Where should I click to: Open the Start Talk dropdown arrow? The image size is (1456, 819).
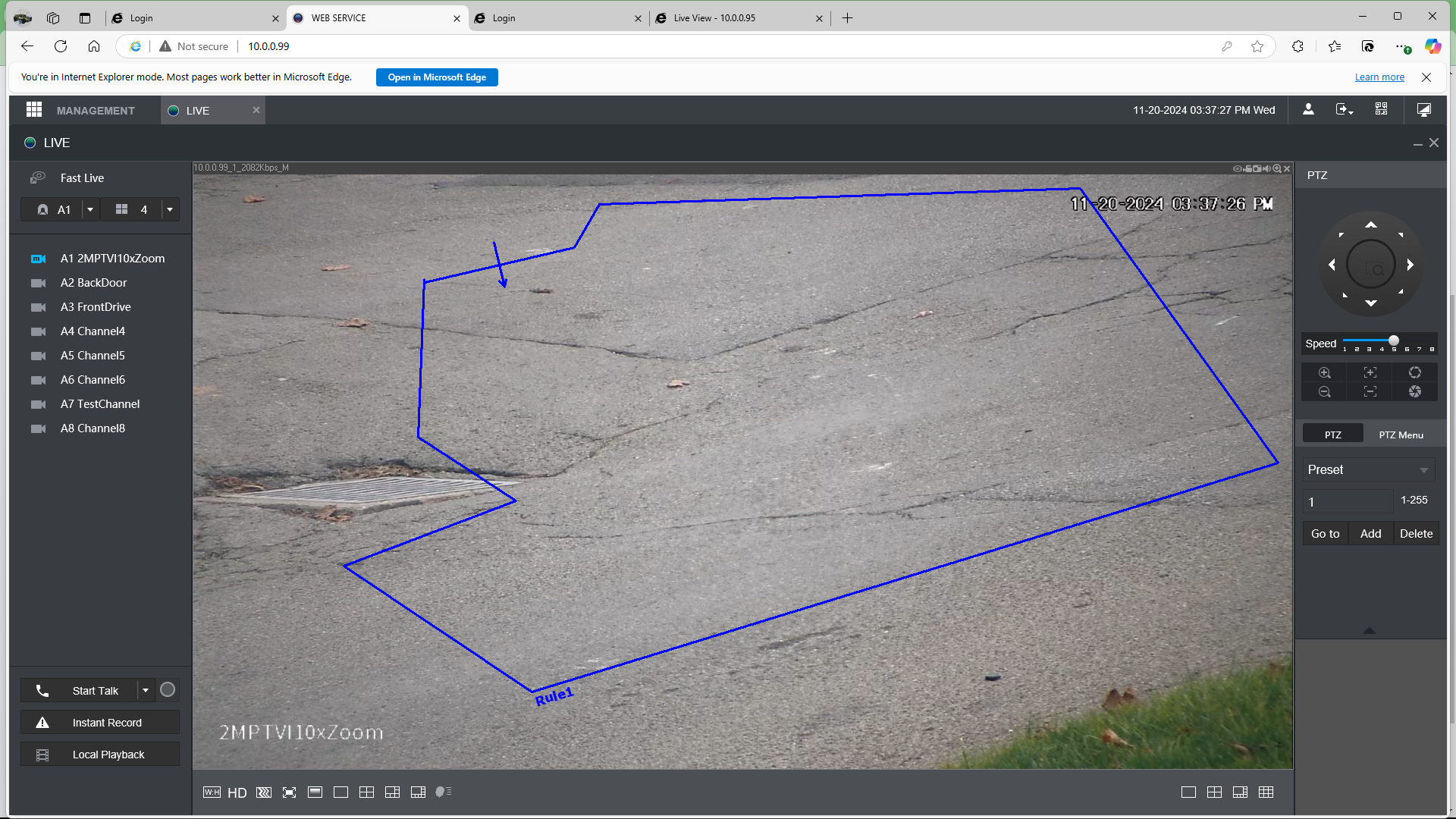(146, 691)
